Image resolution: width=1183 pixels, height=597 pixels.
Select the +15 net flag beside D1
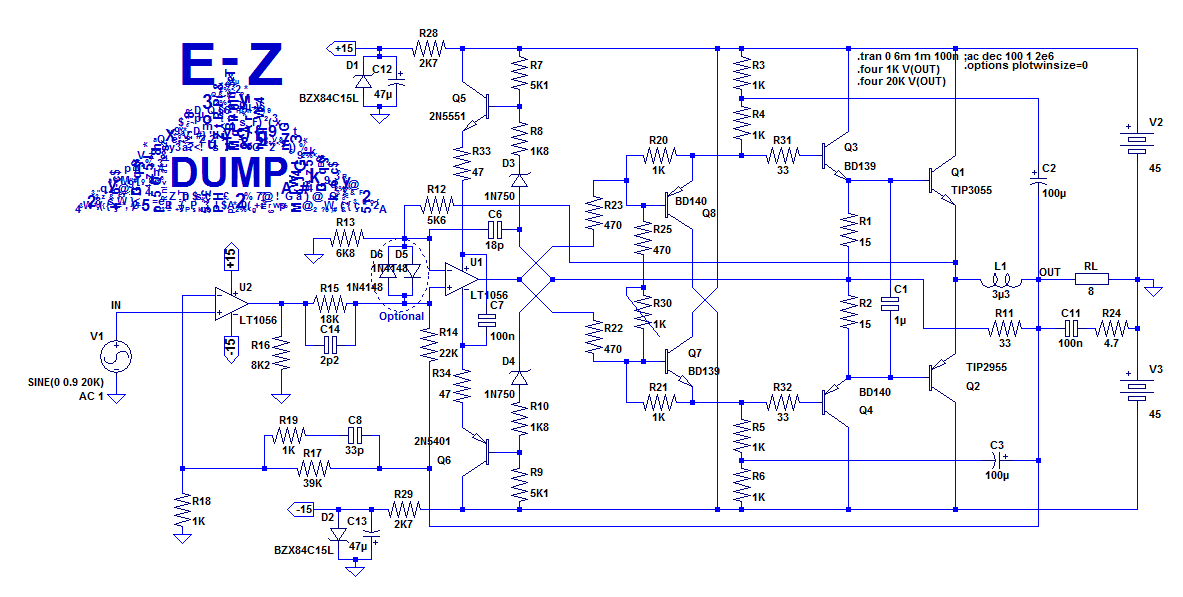click(341, 48)
